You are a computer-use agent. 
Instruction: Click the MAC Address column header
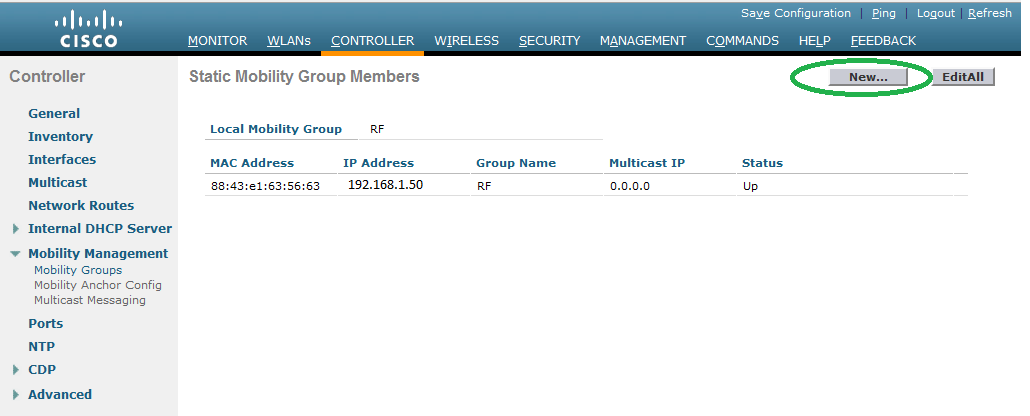pos(252,163)
